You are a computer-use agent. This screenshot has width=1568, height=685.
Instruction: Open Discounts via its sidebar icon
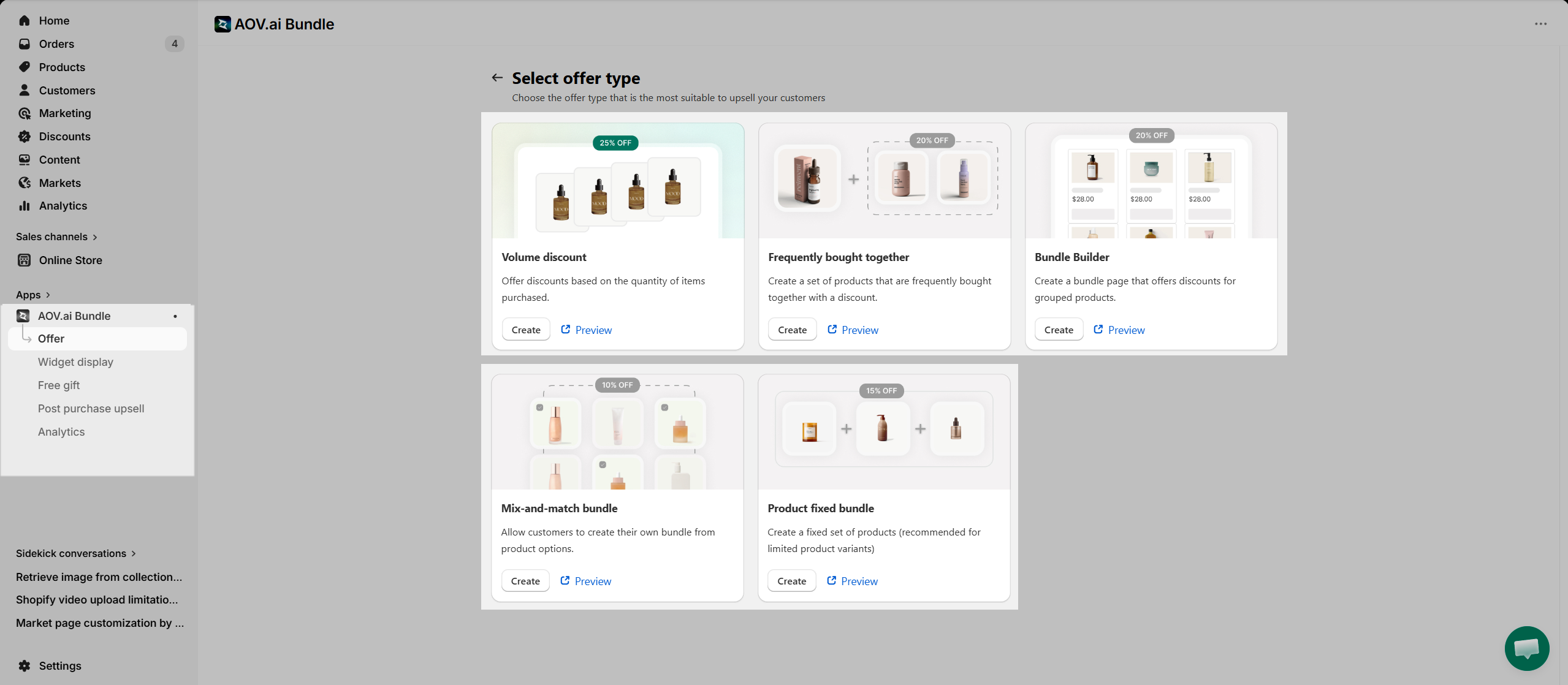(x=25, y=136)
